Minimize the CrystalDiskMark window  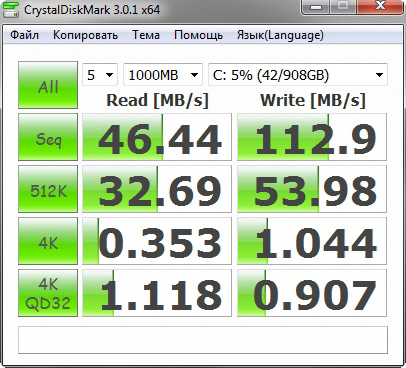(316, 6)
